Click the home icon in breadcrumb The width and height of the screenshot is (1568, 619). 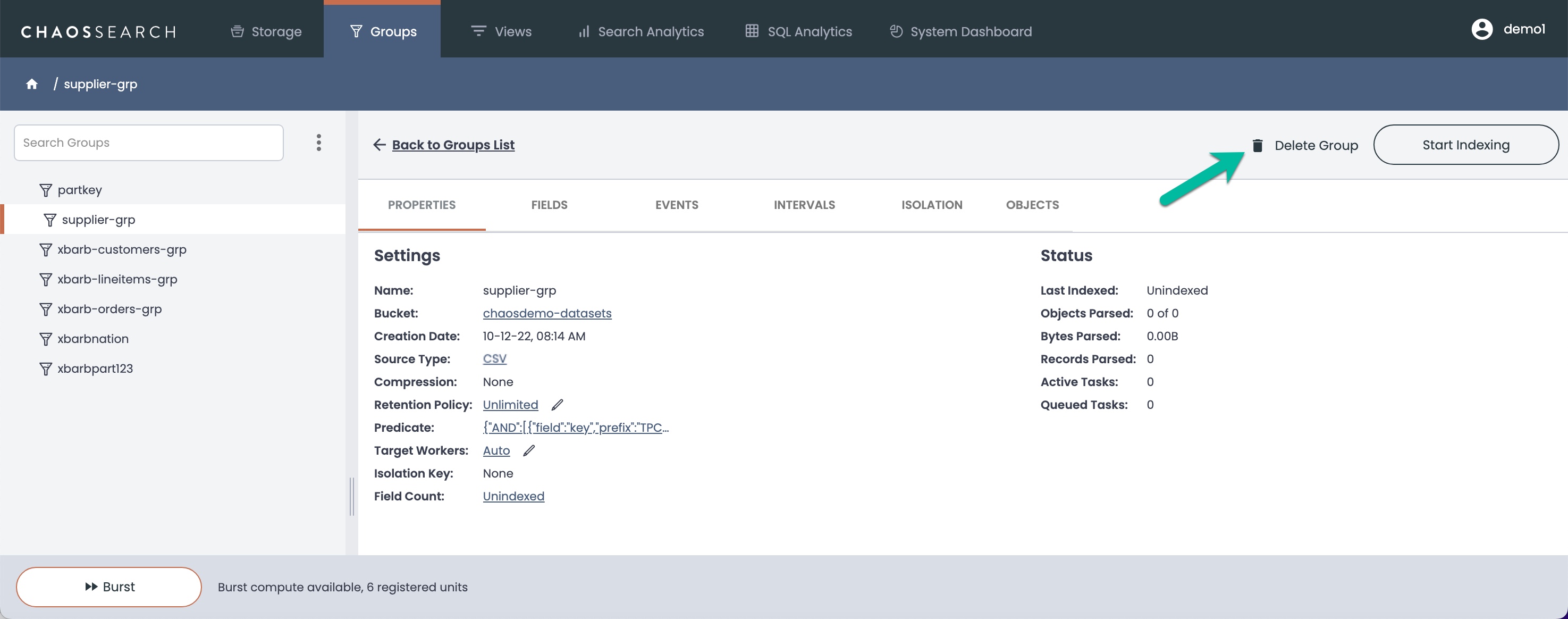pyautogui.click(x=32, y=84)
